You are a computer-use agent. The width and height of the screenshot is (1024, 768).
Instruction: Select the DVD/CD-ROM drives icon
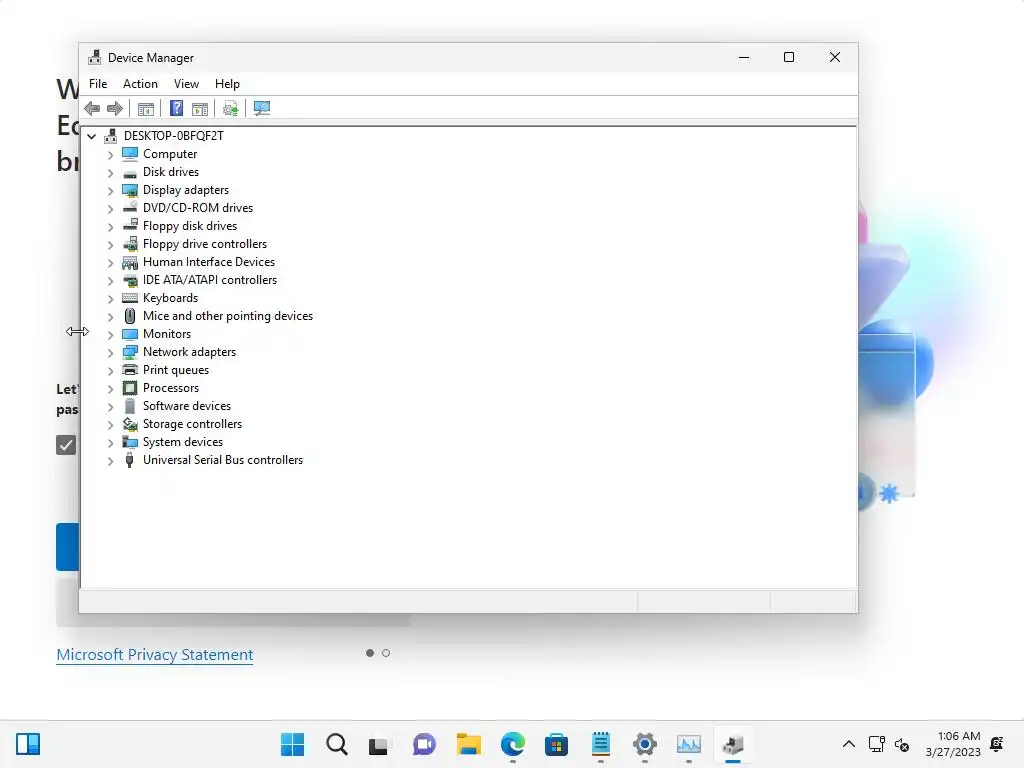pyautogui.click(x=130, y=208)
